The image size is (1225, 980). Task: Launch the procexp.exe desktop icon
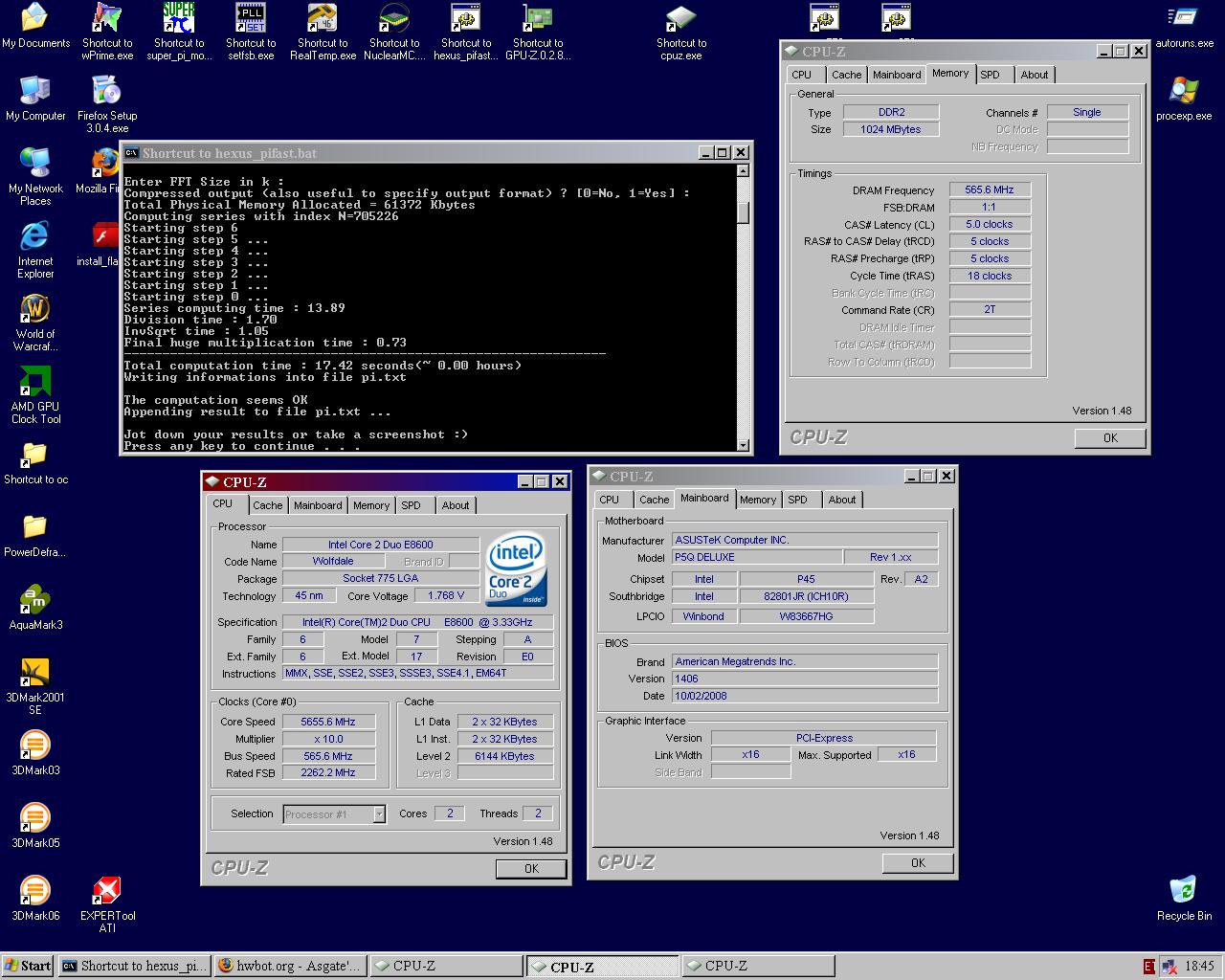click(x=1184, y=99)
